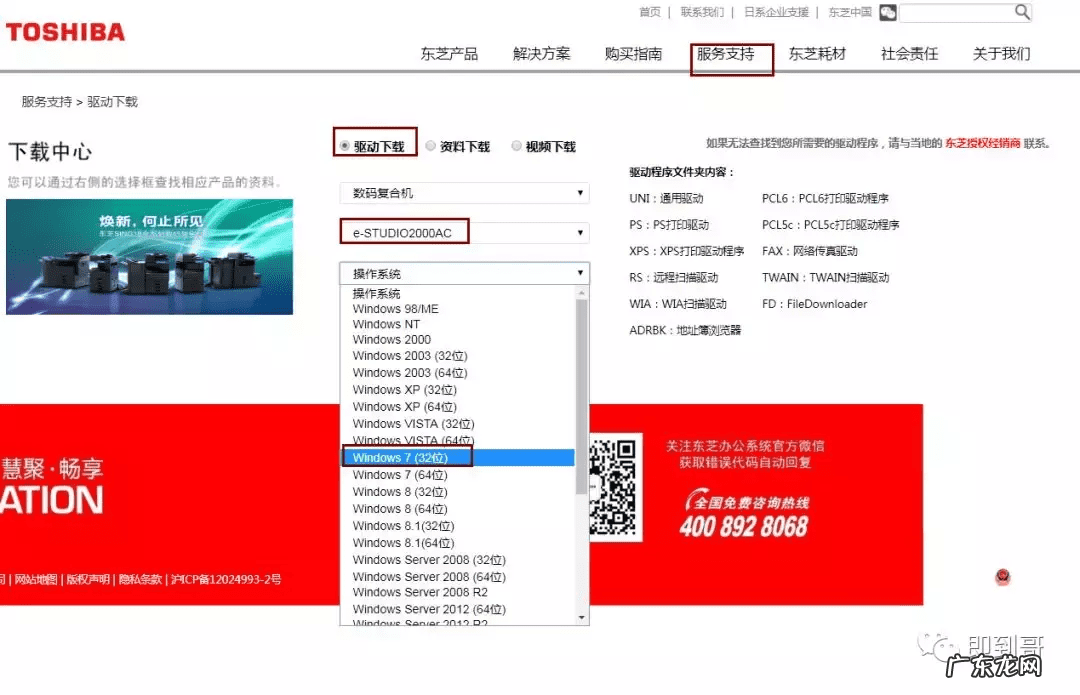Switch to the 服务支持 navigation tab

732,55
